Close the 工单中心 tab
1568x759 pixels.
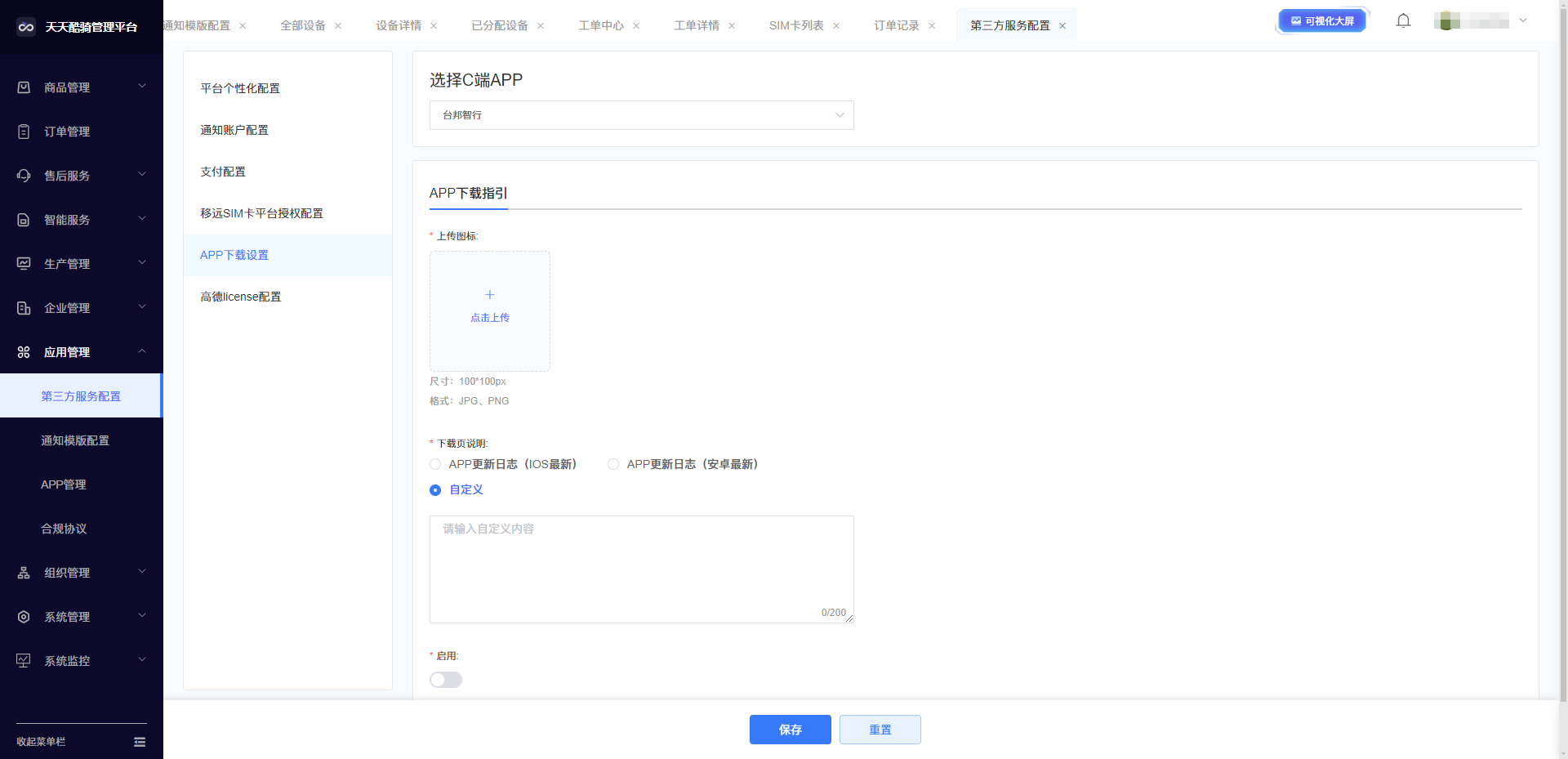636,26
